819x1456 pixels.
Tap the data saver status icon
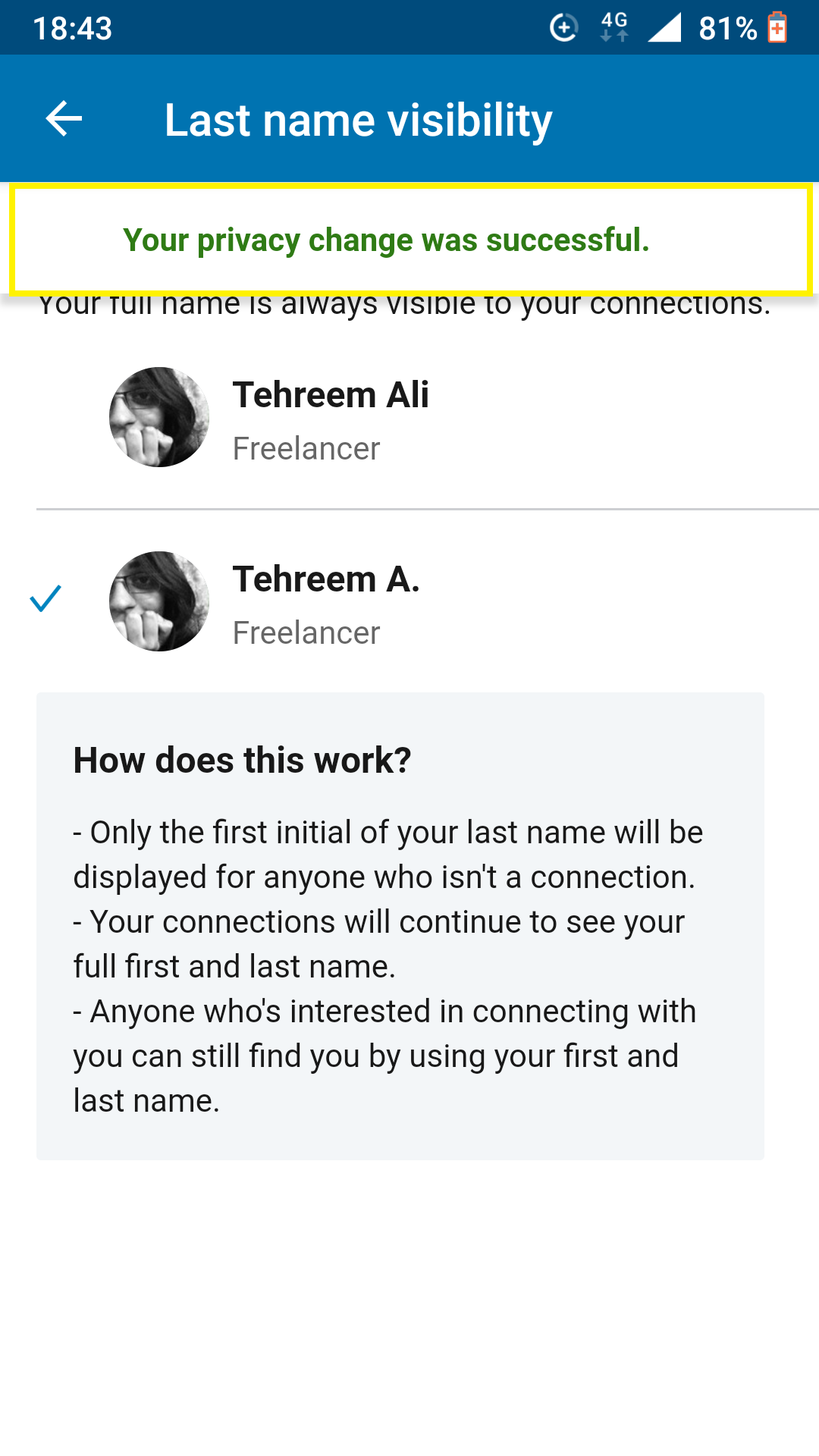[x=563, y=28]
